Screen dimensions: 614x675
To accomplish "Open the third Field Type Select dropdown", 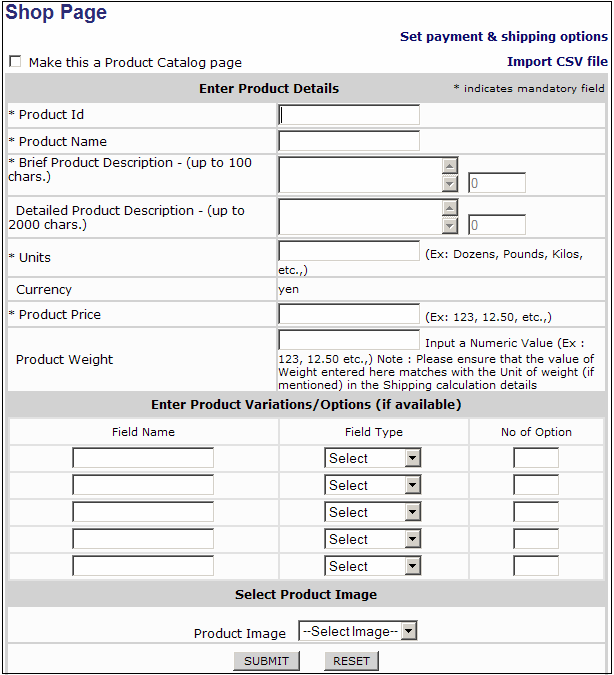I will point(372,512).
